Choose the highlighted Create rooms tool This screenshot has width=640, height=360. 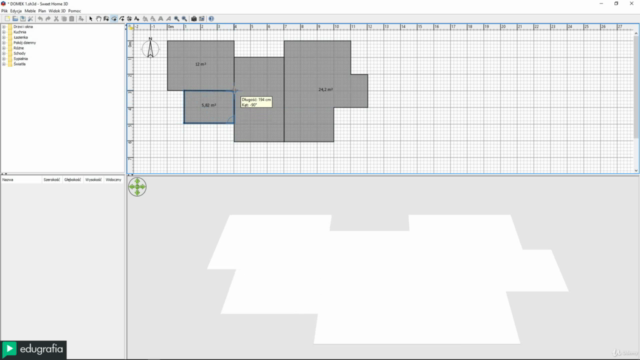[114, 19]
